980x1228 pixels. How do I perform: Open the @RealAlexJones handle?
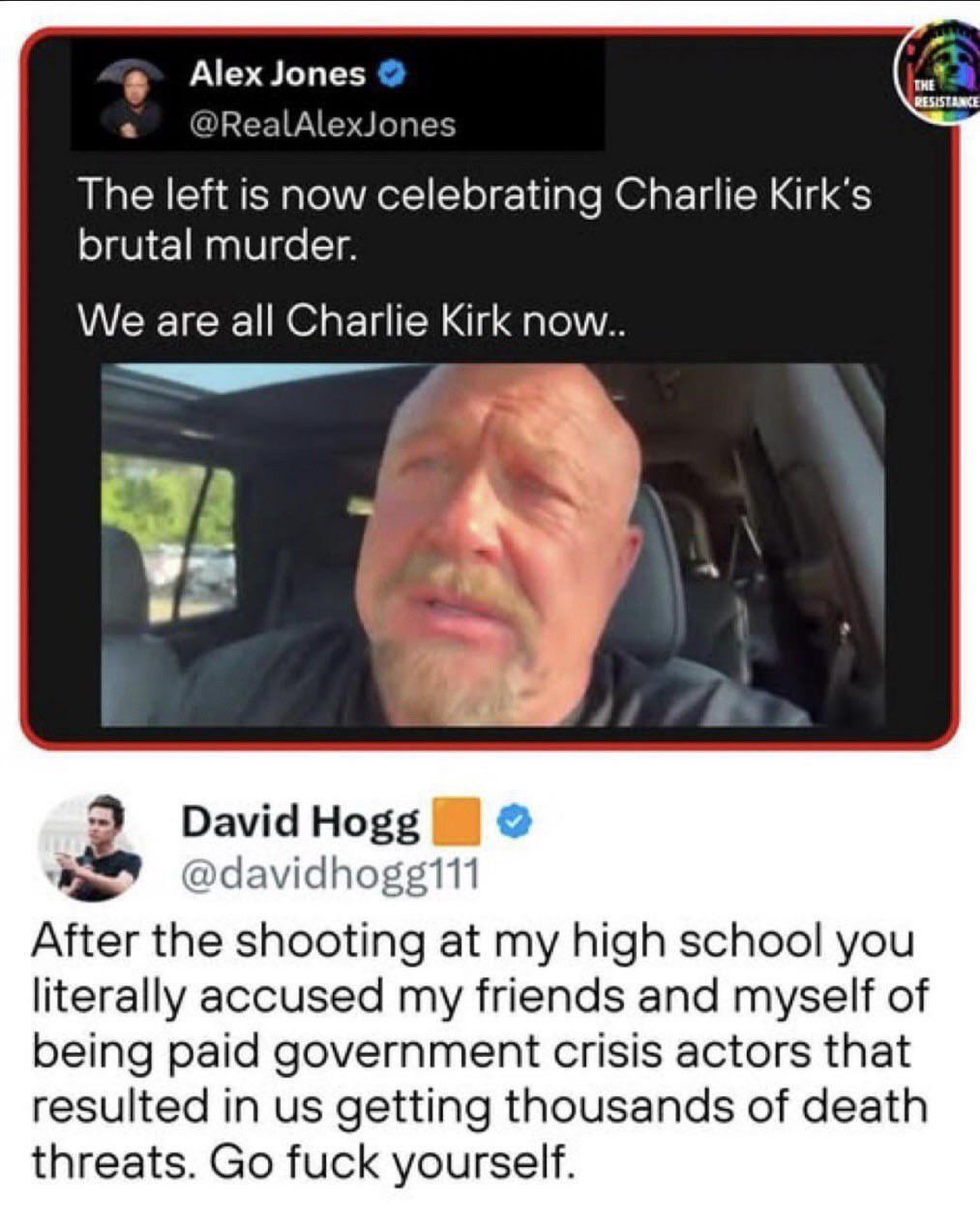(x=322, y=124)
